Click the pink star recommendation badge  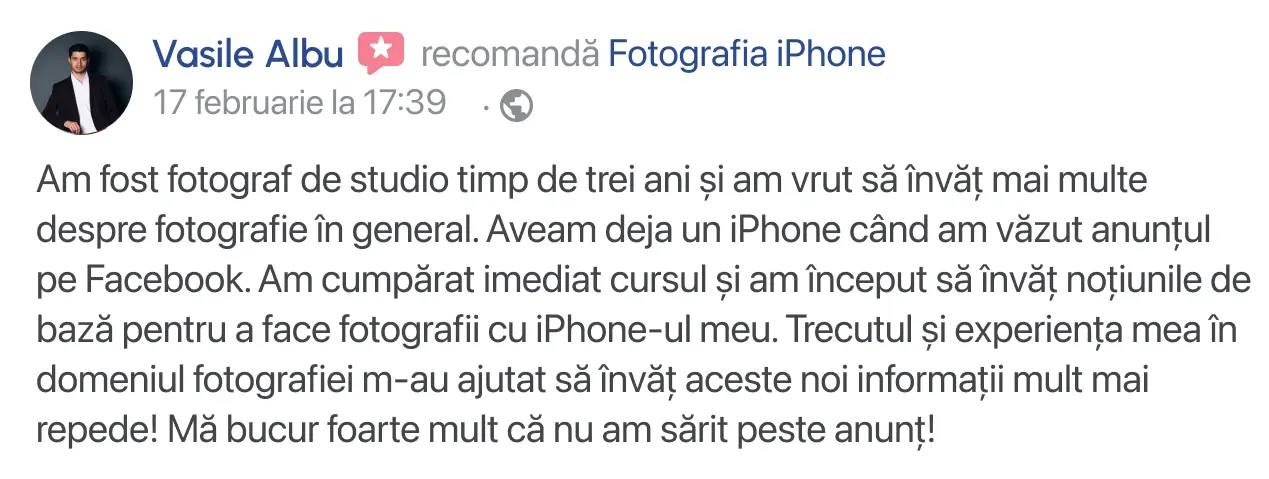coord(381,53)
